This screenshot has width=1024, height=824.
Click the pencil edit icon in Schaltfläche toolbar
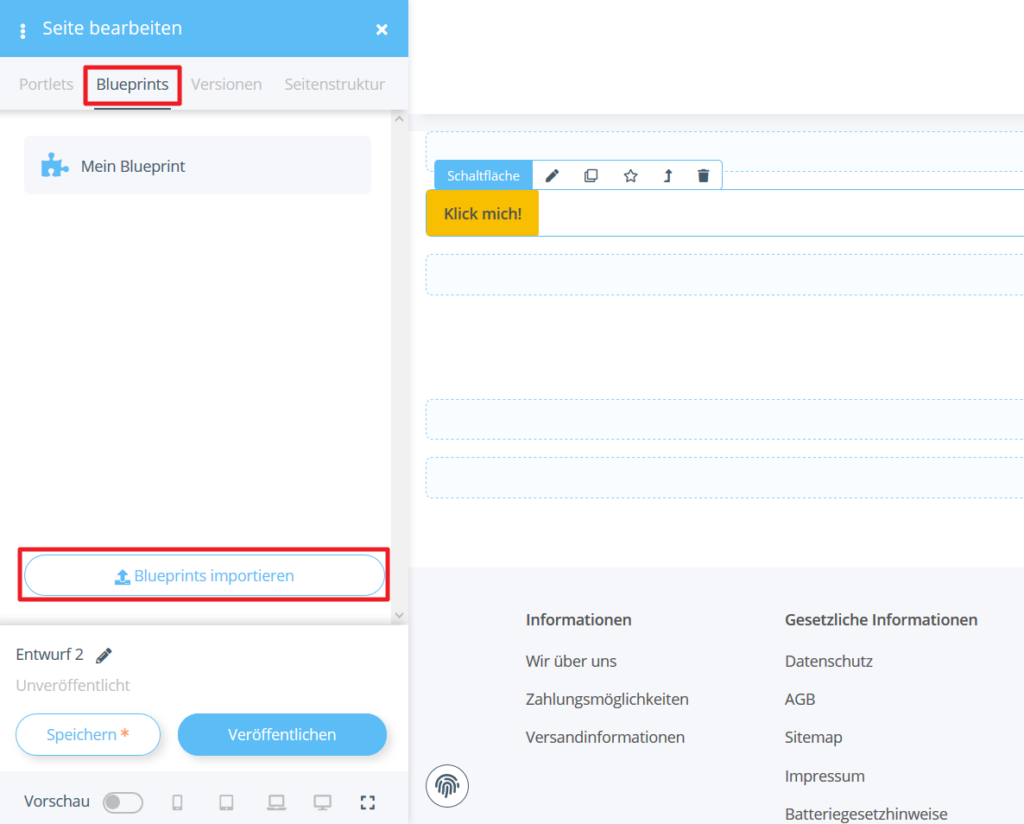coord(552,176)
